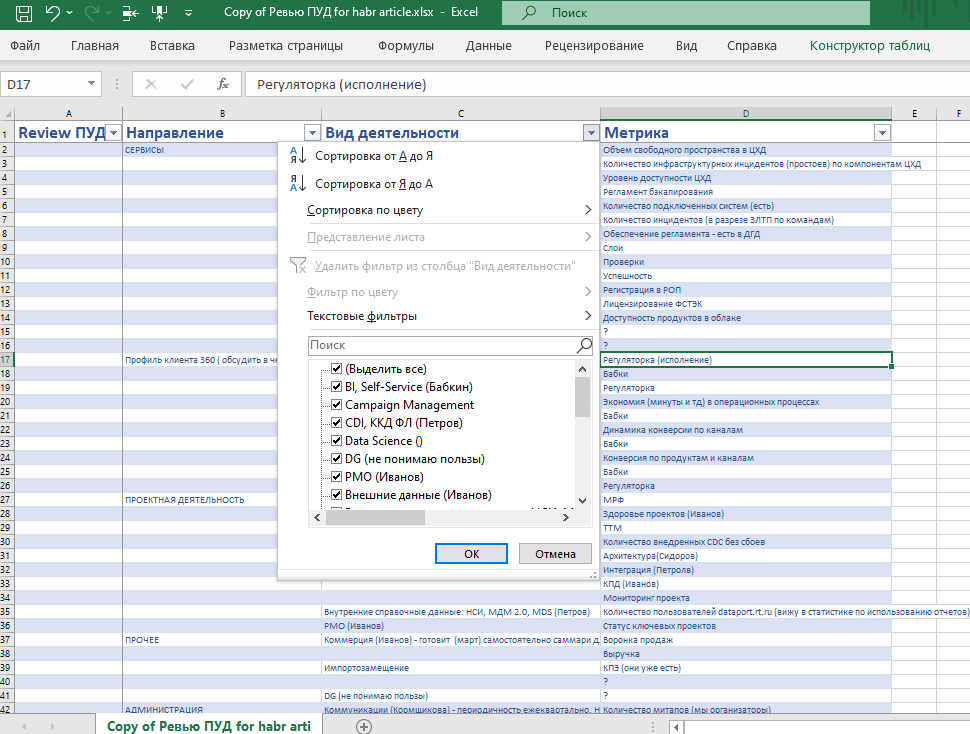Click the Файл menu button

click(25, 46)
